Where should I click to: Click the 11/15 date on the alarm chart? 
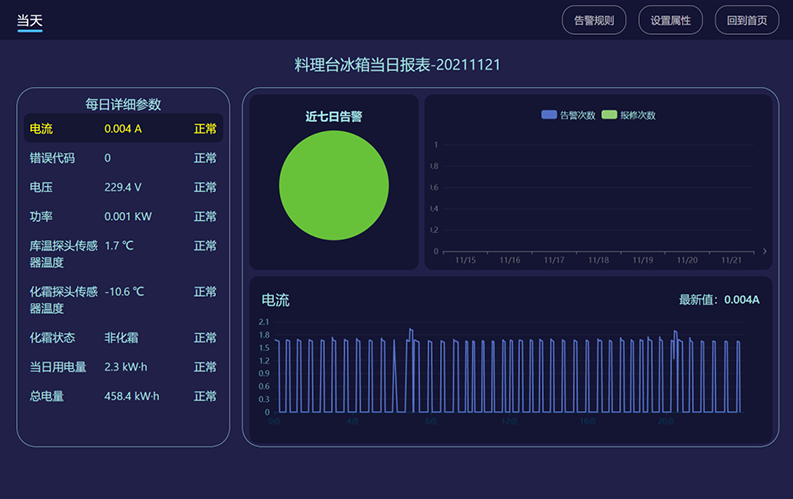pos(466,261)
